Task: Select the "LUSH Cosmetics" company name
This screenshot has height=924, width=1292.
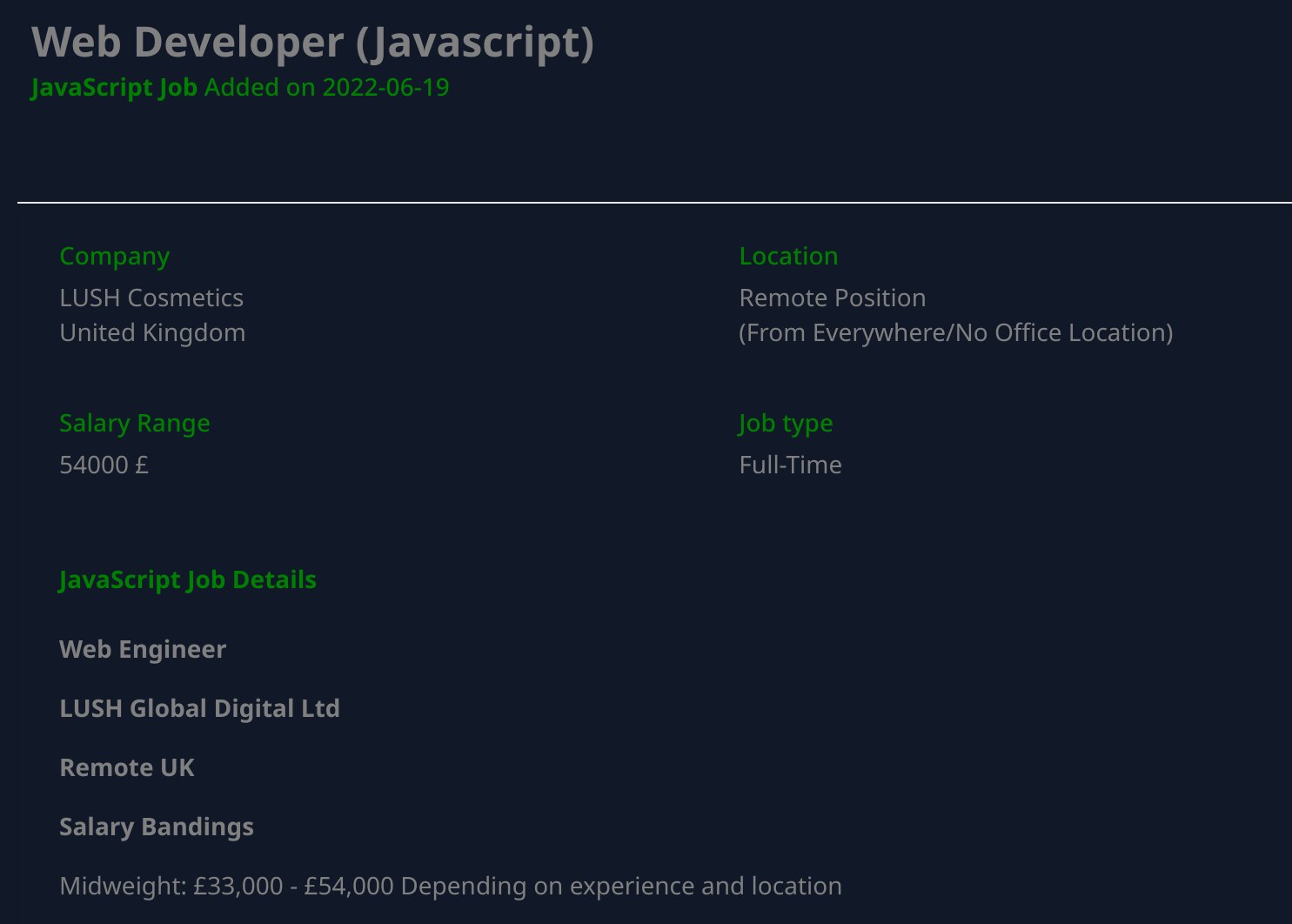Action: [x=151, y=298]
